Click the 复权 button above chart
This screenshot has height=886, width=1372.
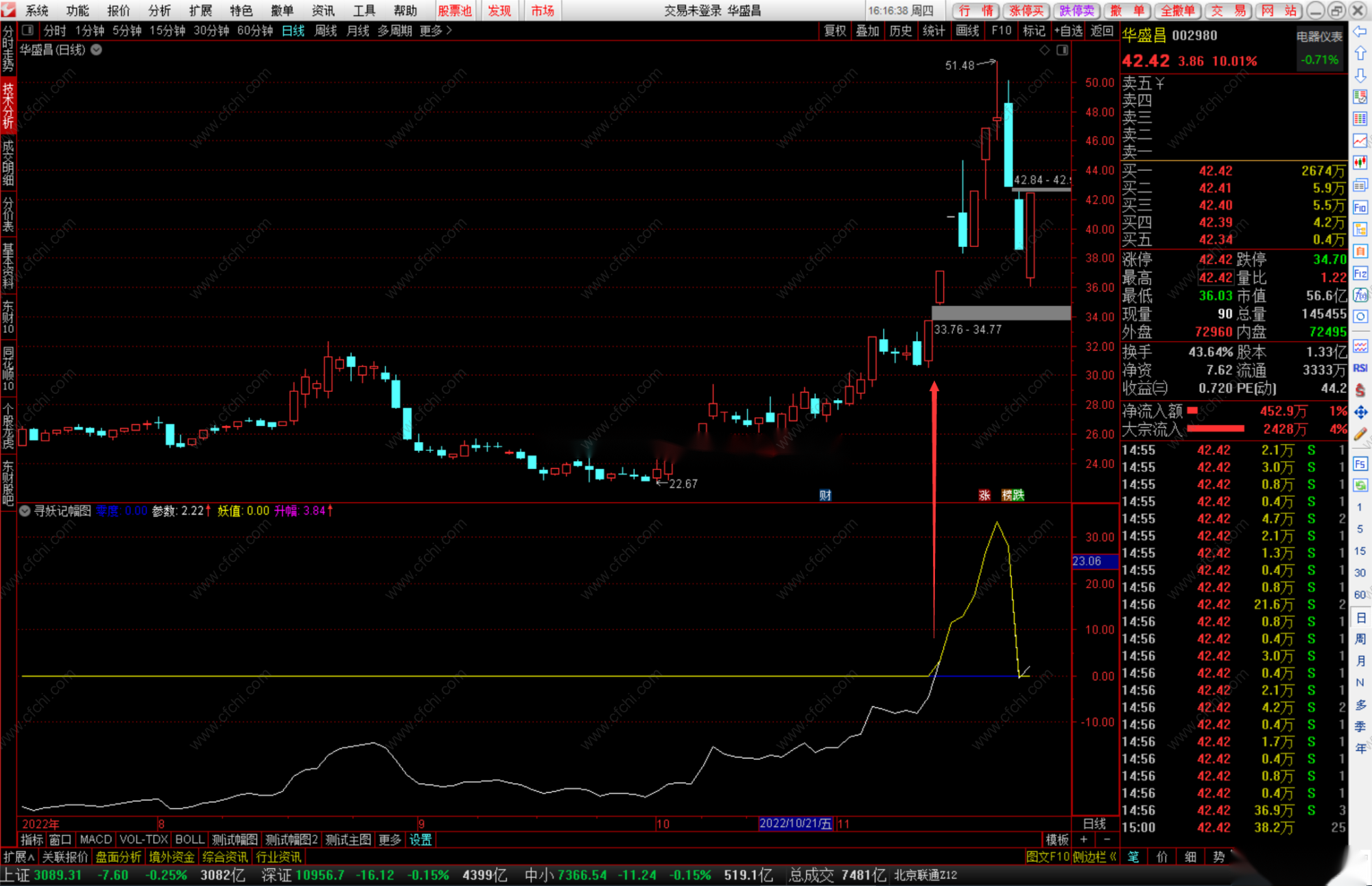[x=834, y=30]
